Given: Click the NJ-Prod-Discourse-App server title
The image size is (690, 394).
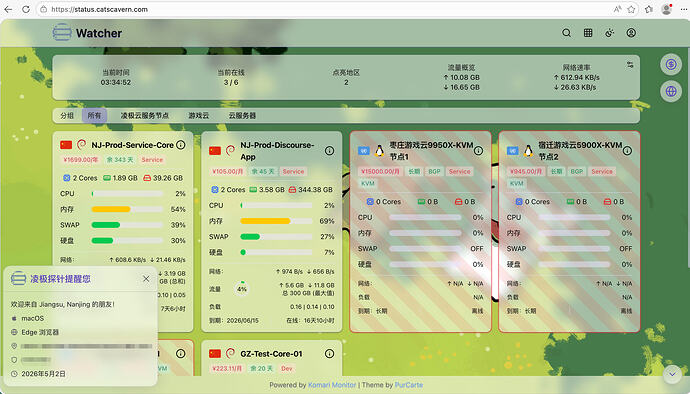Looking at the screenshot, I should [x=277, y=151].
